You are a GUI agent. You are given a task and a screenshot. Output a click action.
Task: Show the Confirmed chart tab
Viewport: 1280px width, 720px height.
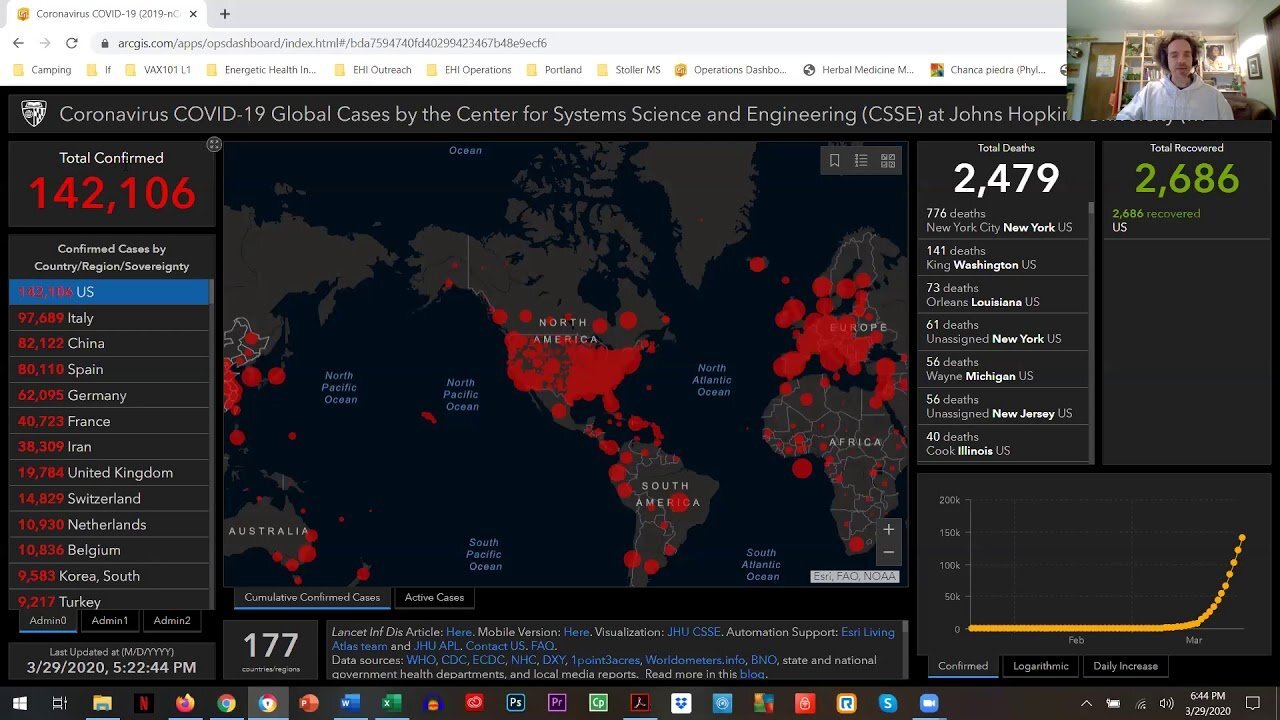(x=963, y=666)
